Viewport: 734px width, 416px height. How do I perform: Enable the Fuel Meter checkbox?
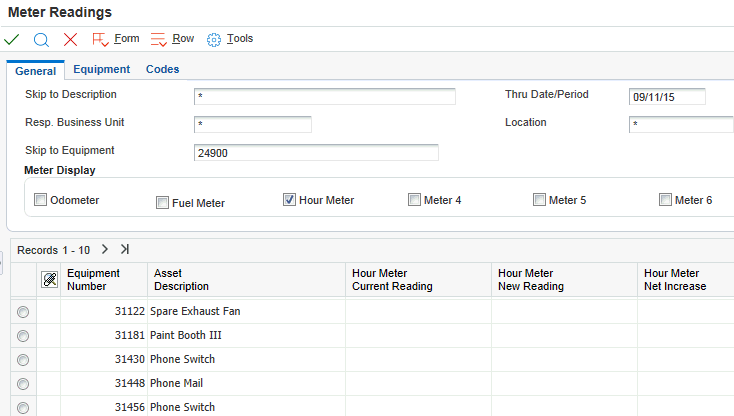(162, 203)
